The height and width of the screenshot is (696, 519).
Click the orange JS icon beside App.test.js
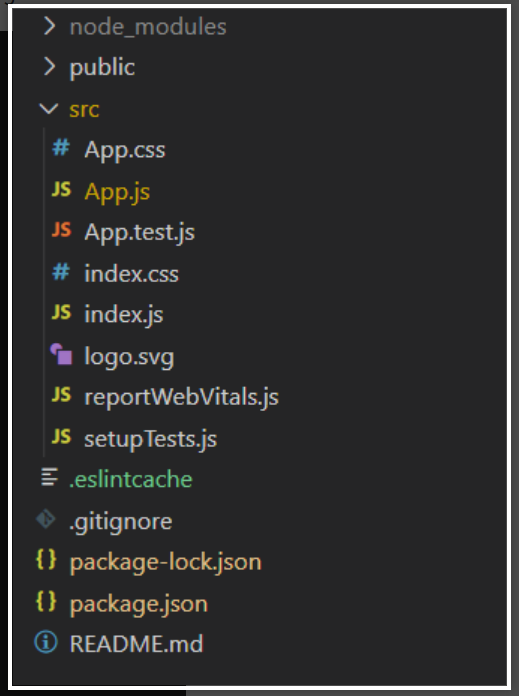(x=61, y=230)
